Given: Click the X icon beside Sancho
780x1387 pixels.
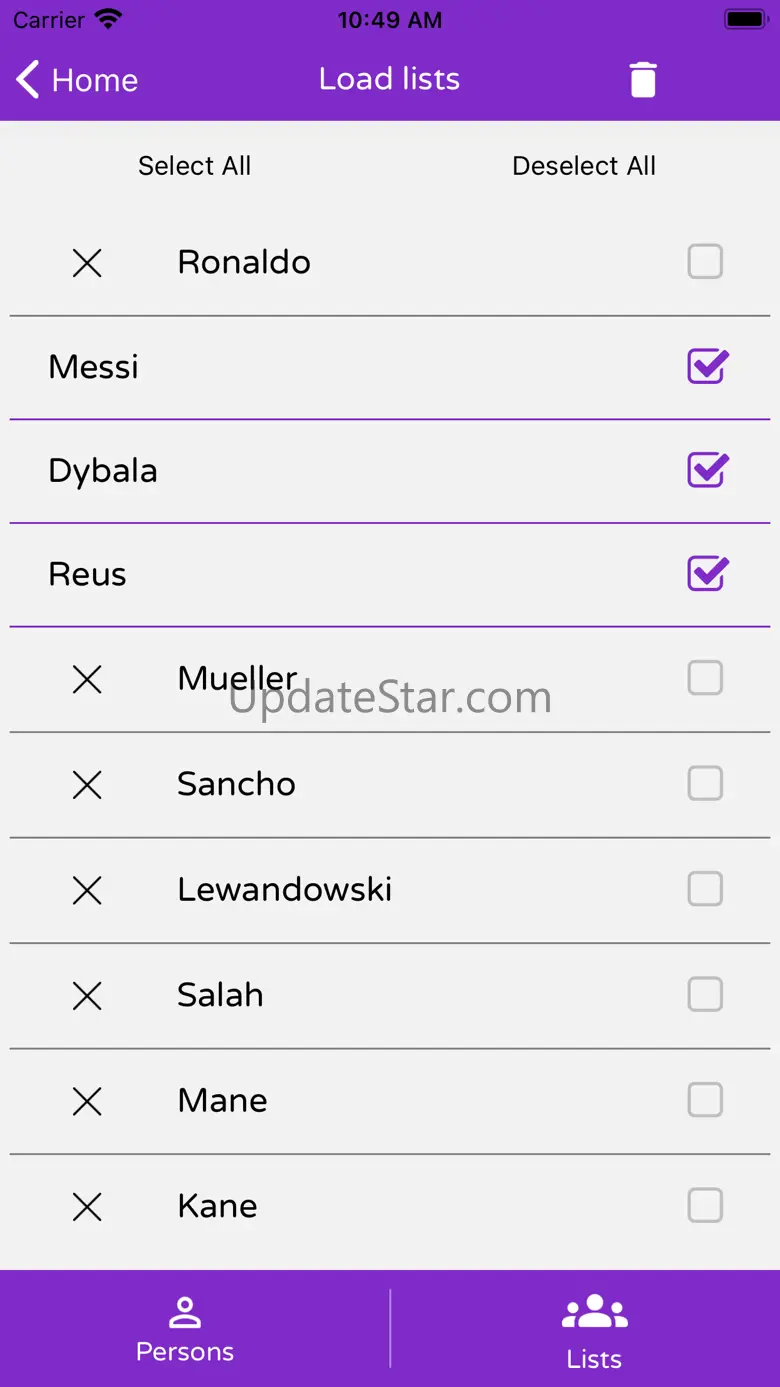Looking at the screenshot, I should tap(88, 785).
